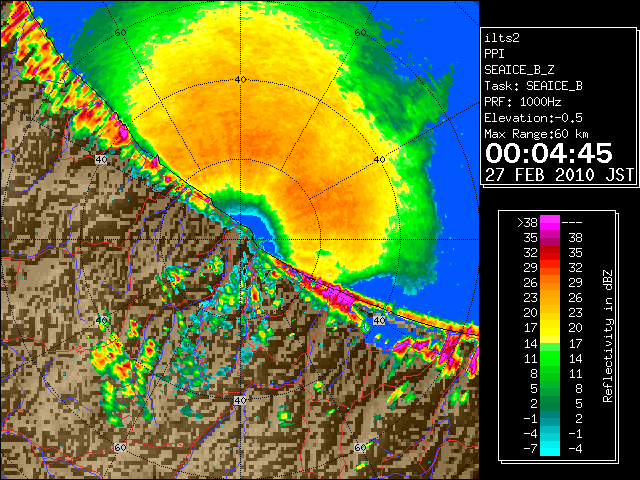Select the PPI scan type label
This screenshot has width=640, height=480.
click(494, 54)
